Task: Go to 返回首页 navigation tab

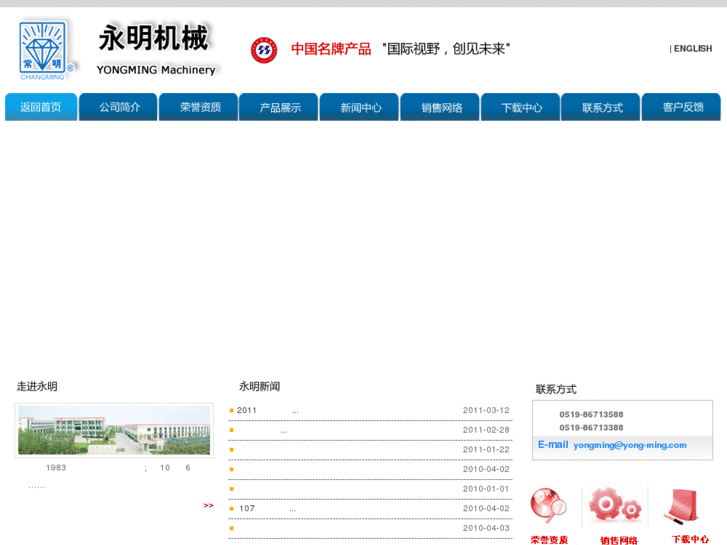Action: (41, 107)
